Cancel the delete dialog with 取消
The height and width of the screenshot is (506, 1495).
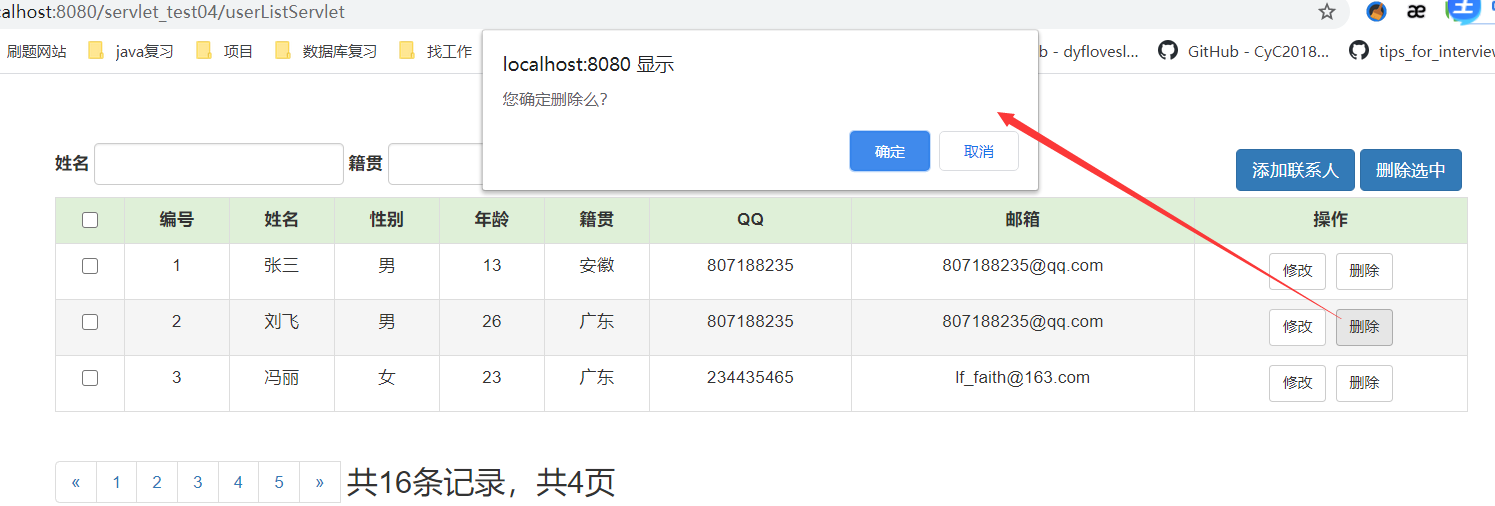pos(979,151)
